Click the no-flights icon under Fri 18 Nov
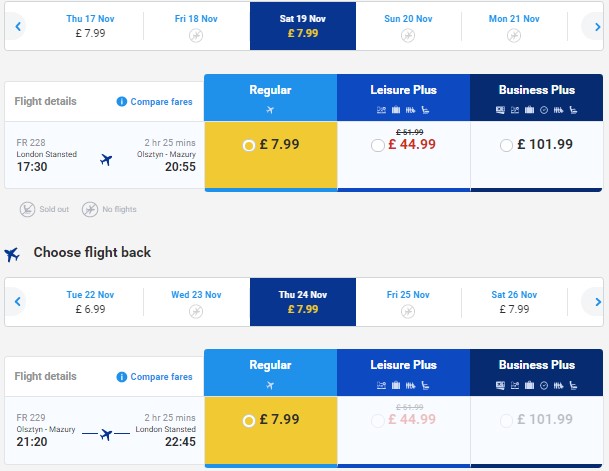Viewport: 609px width, 471px height. click(x=196, y=36)
